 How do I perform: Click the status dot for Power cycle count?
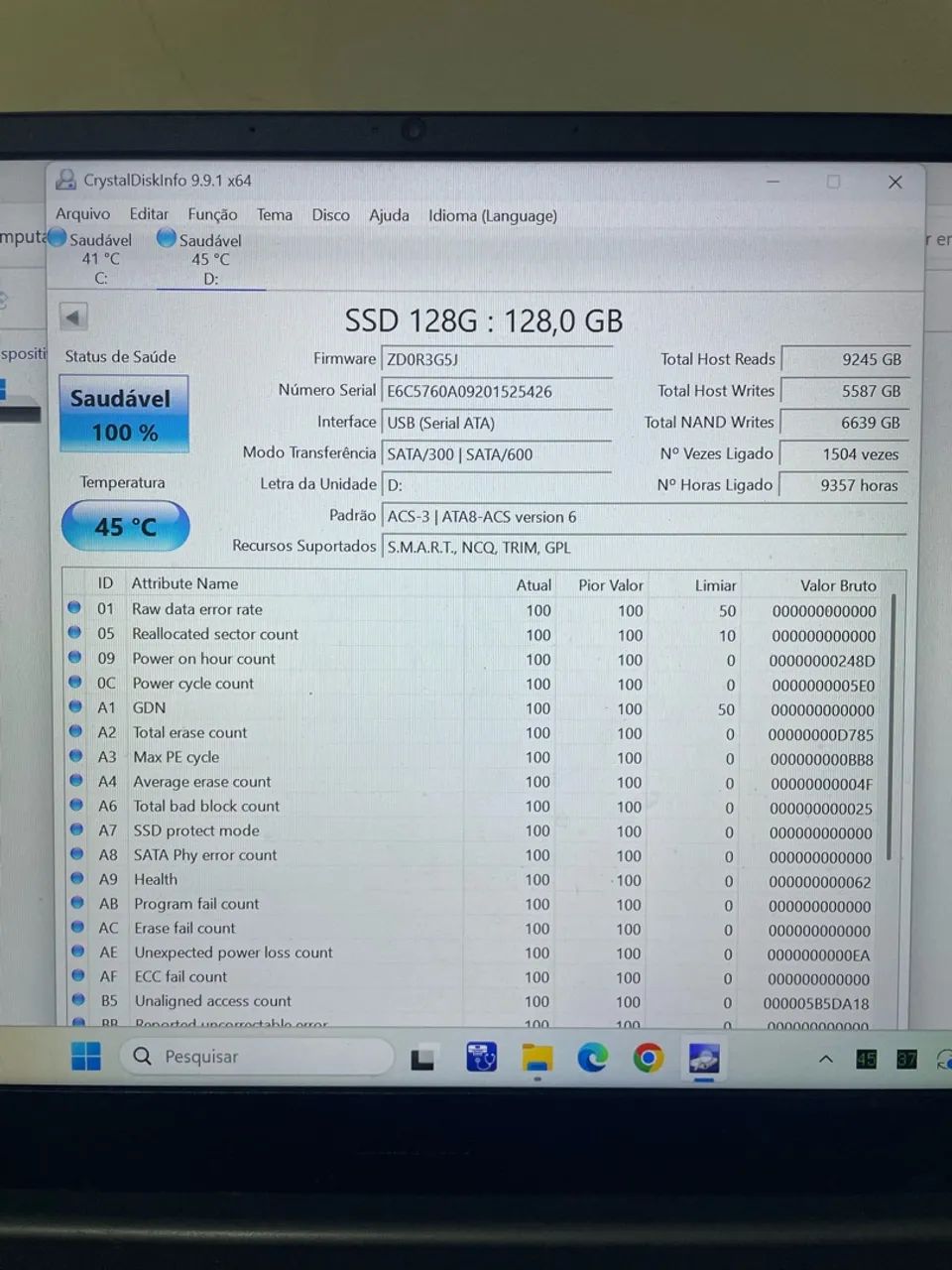[x=74, y=682]
